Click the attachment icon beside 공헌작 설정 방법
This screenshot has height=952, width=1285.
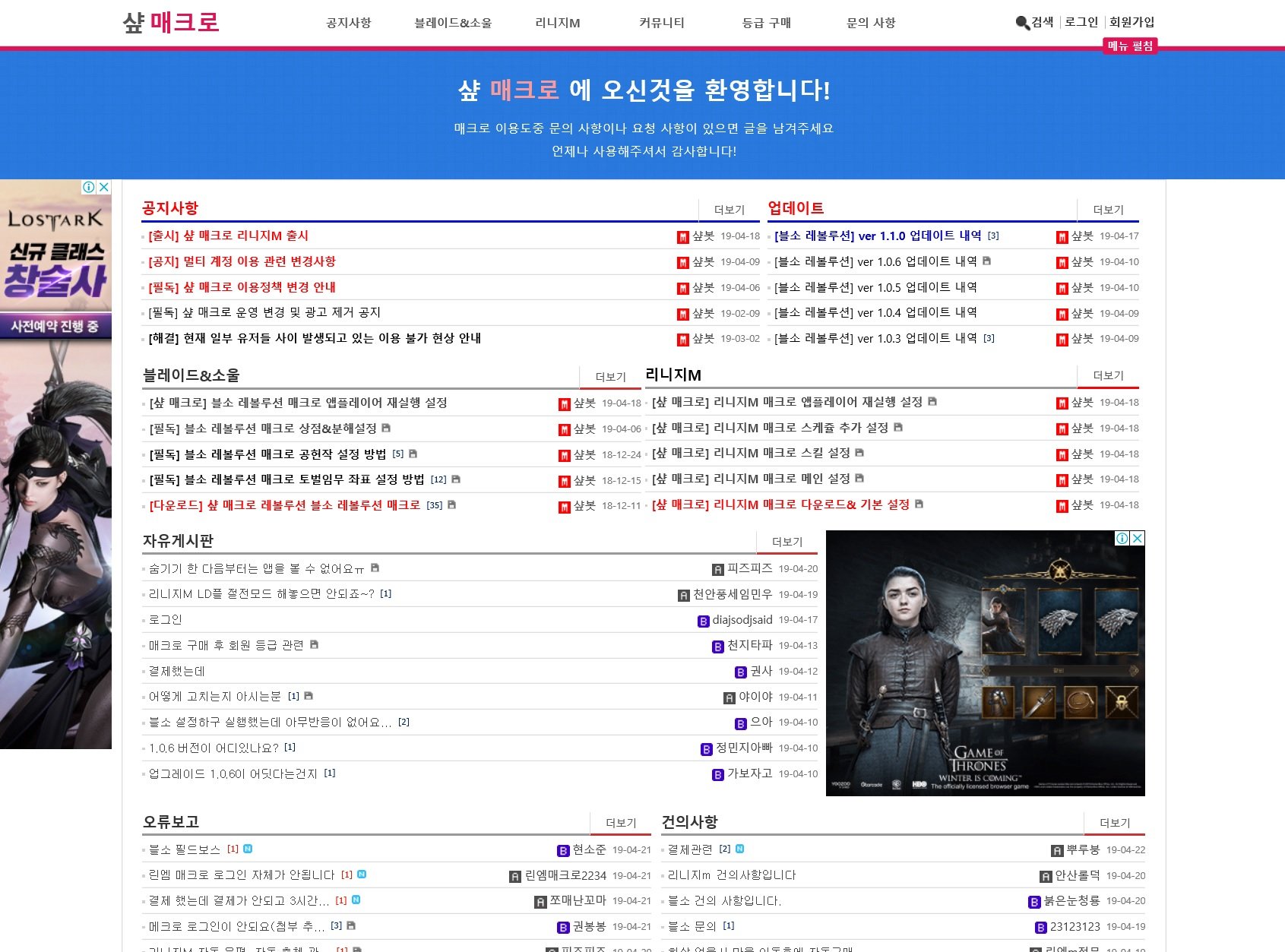pyautogui.click(x=413, y=454)
